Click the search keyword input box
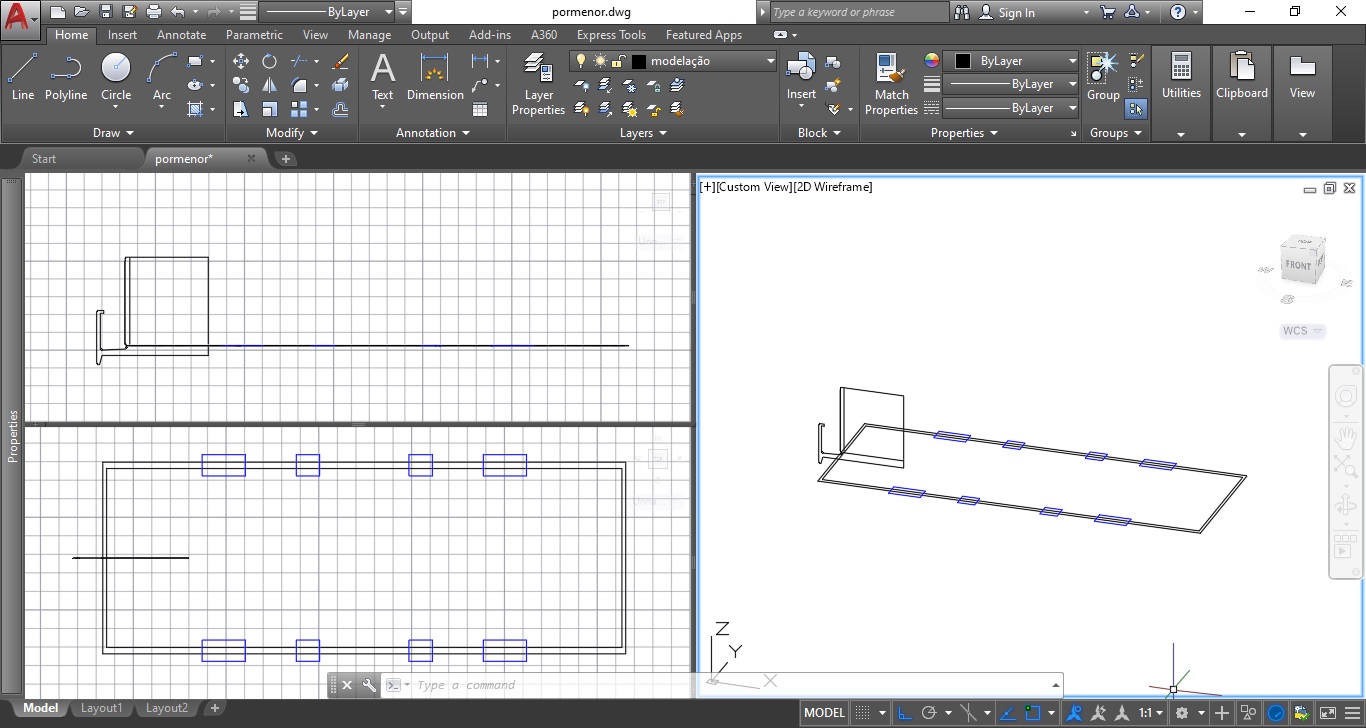 [859, 12]
